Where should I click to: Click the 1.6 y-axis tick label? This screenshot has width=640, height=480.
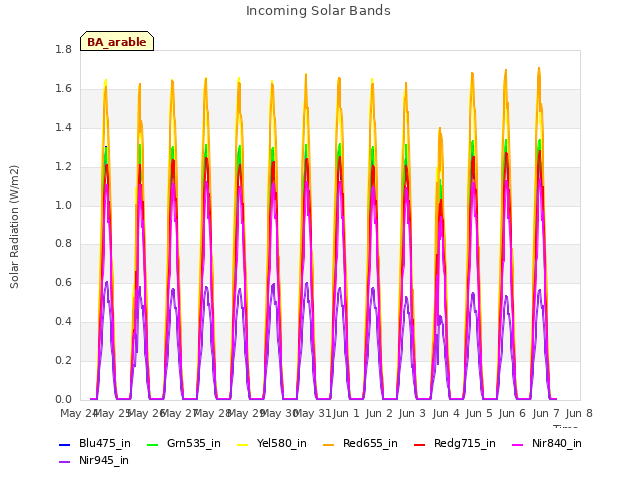(63, 89)
